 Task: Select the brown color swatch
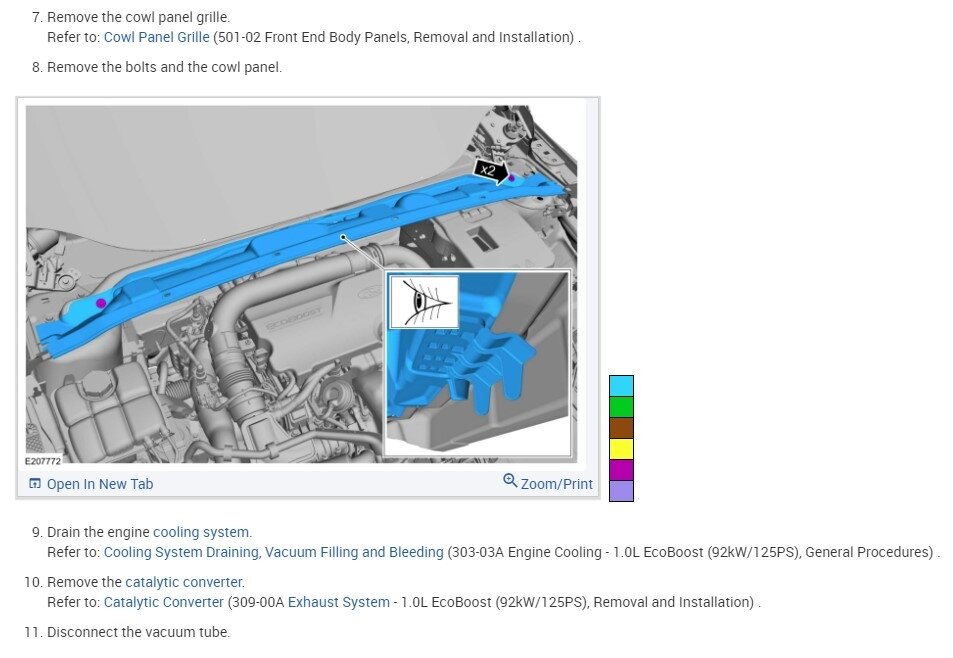(x=621, y=428)
